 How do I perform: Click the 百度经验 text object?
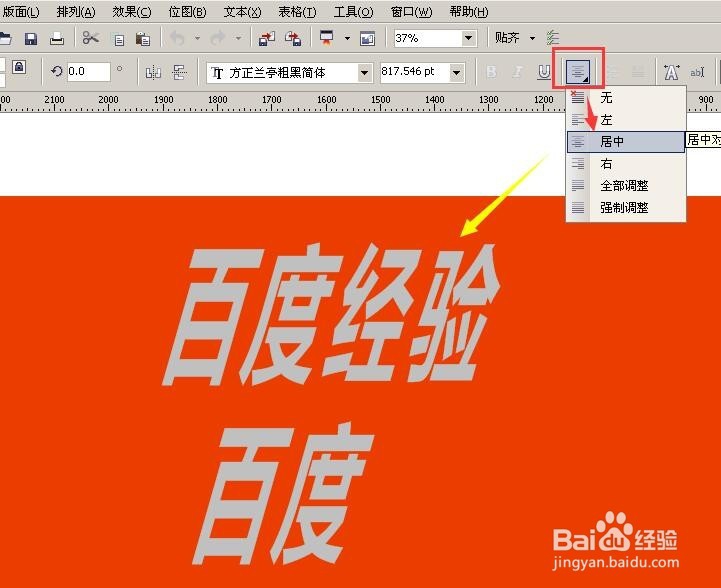(x=331, y=316)
